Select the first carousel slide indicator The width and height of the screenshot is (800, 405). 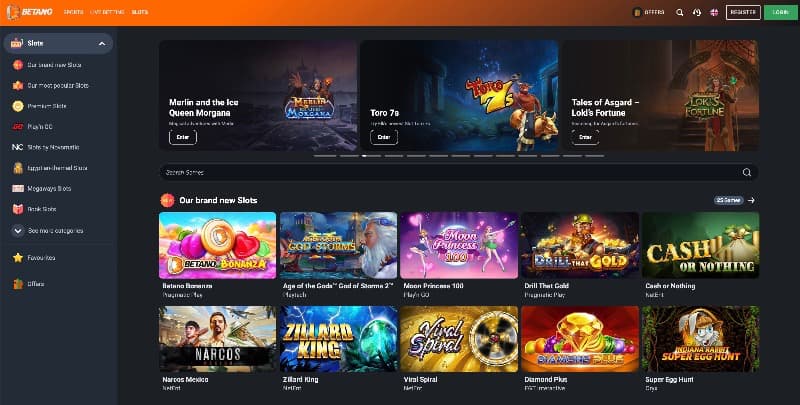point(325,156)
